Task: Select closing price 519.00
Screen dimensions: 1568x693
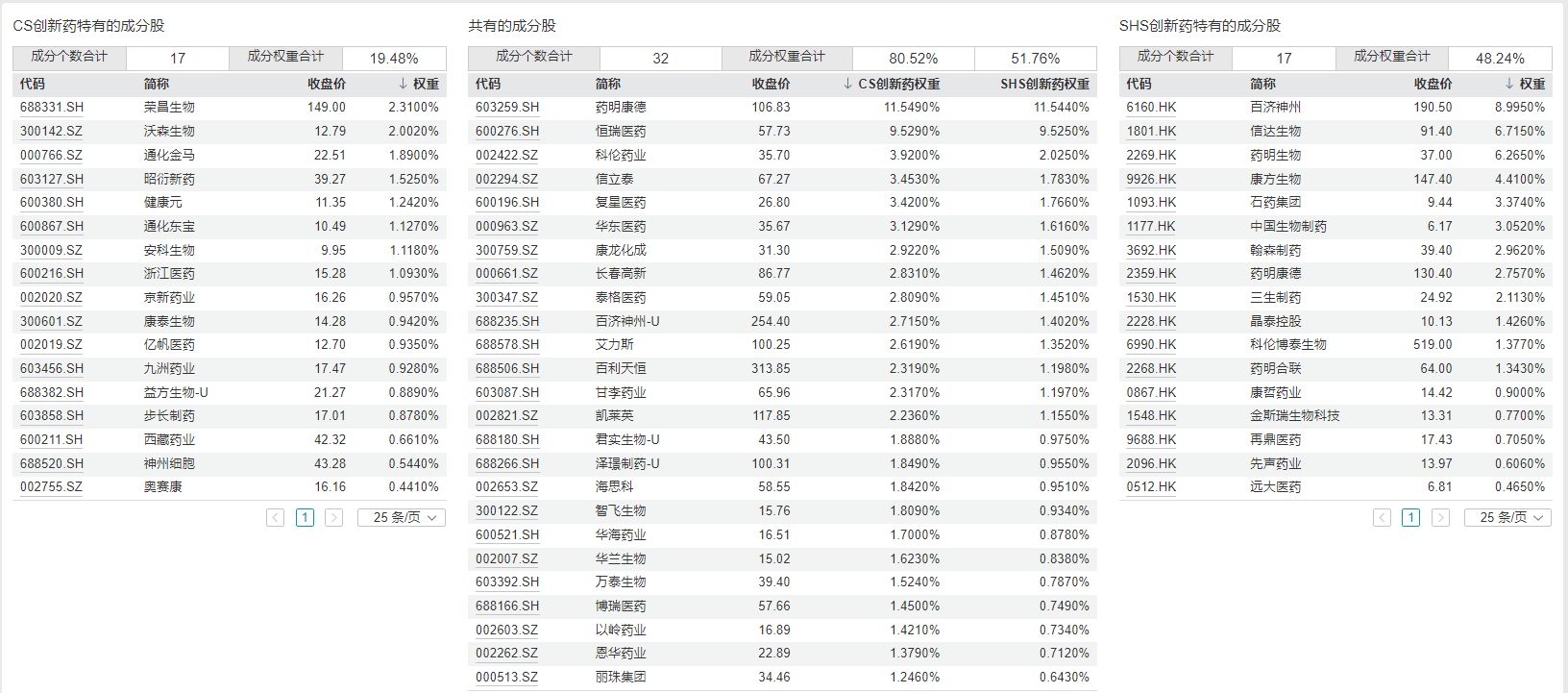Action: coord(1433,344)
